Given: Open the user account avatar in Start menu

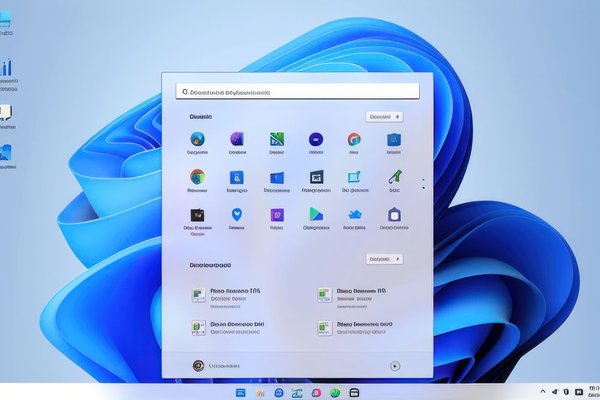Looking at the screenshot, I should (x=198, y=366).
